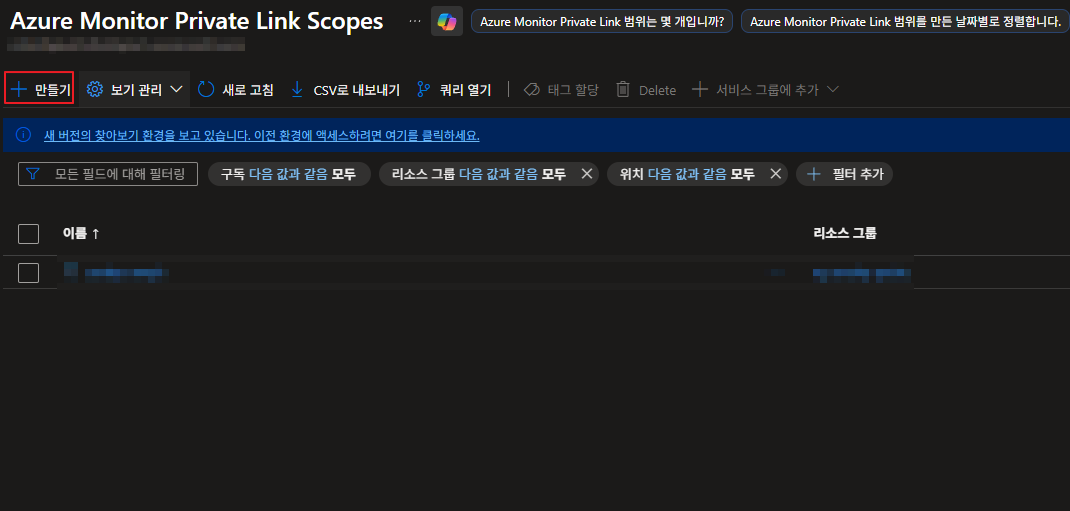Open the ellipsis more options beside the title
The image size is (1070, 511).
(415, 21)
